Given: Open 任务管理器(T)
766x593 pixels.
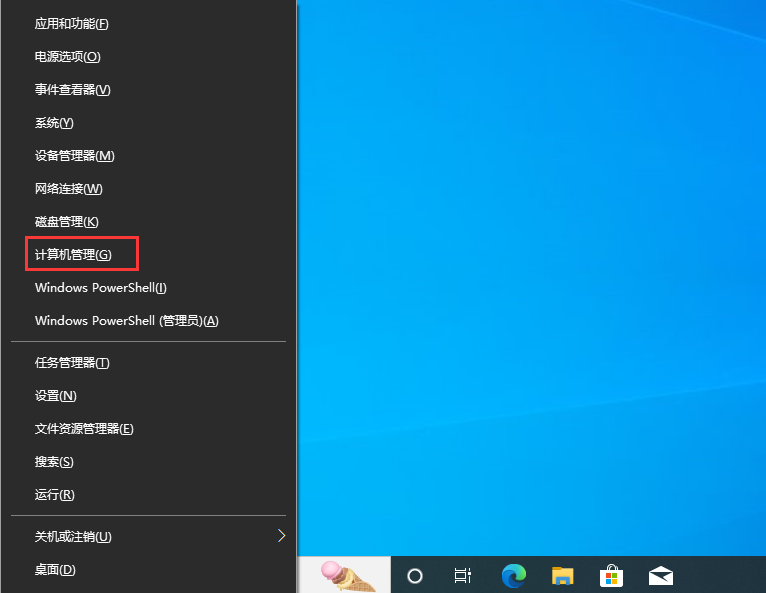Looking at the screenshot, I should (148, 363).
